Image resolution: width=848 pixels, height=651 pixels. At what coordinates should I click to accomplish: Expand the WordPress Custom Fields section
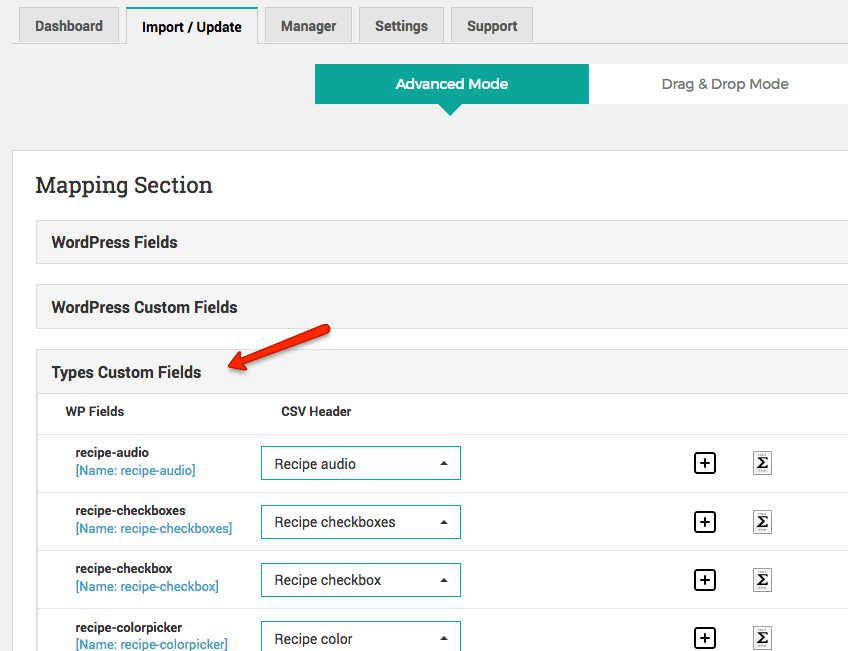coord(442,307)
